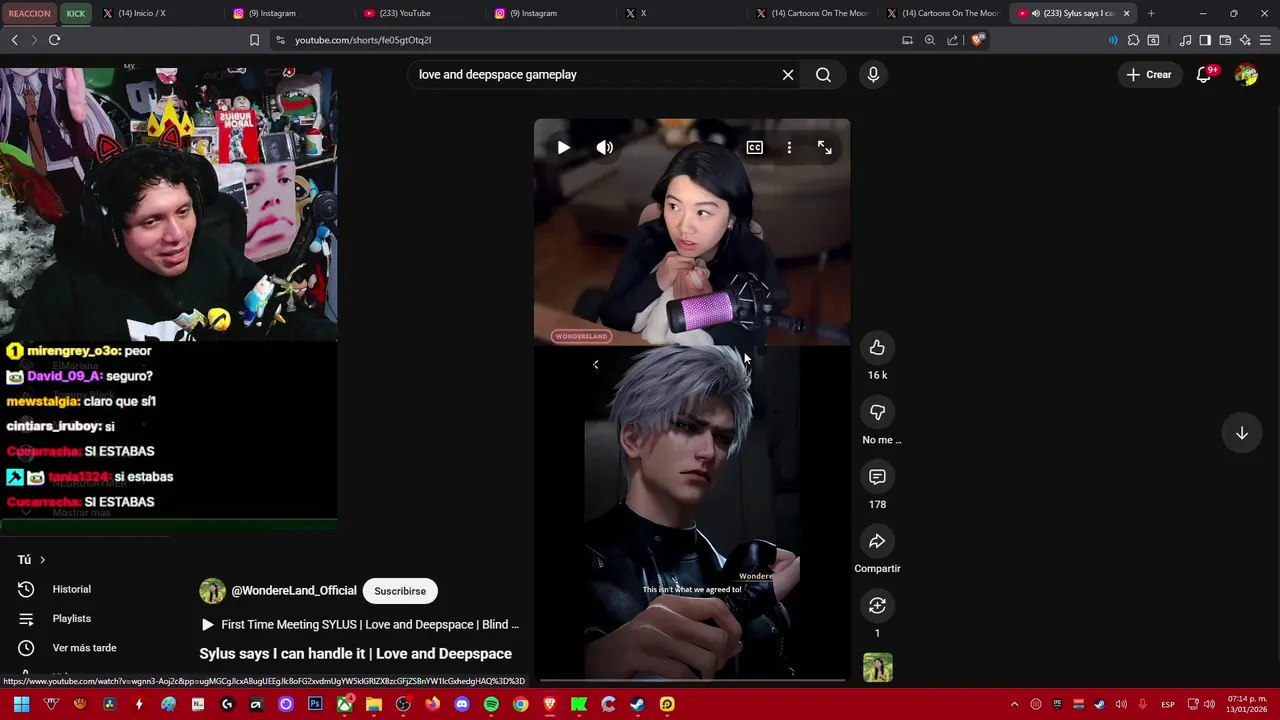Image resolution: width=1280 pixels, height=720 pixels.
Task: Open the sound source thumbnail below remix
Action: point(877,668)
